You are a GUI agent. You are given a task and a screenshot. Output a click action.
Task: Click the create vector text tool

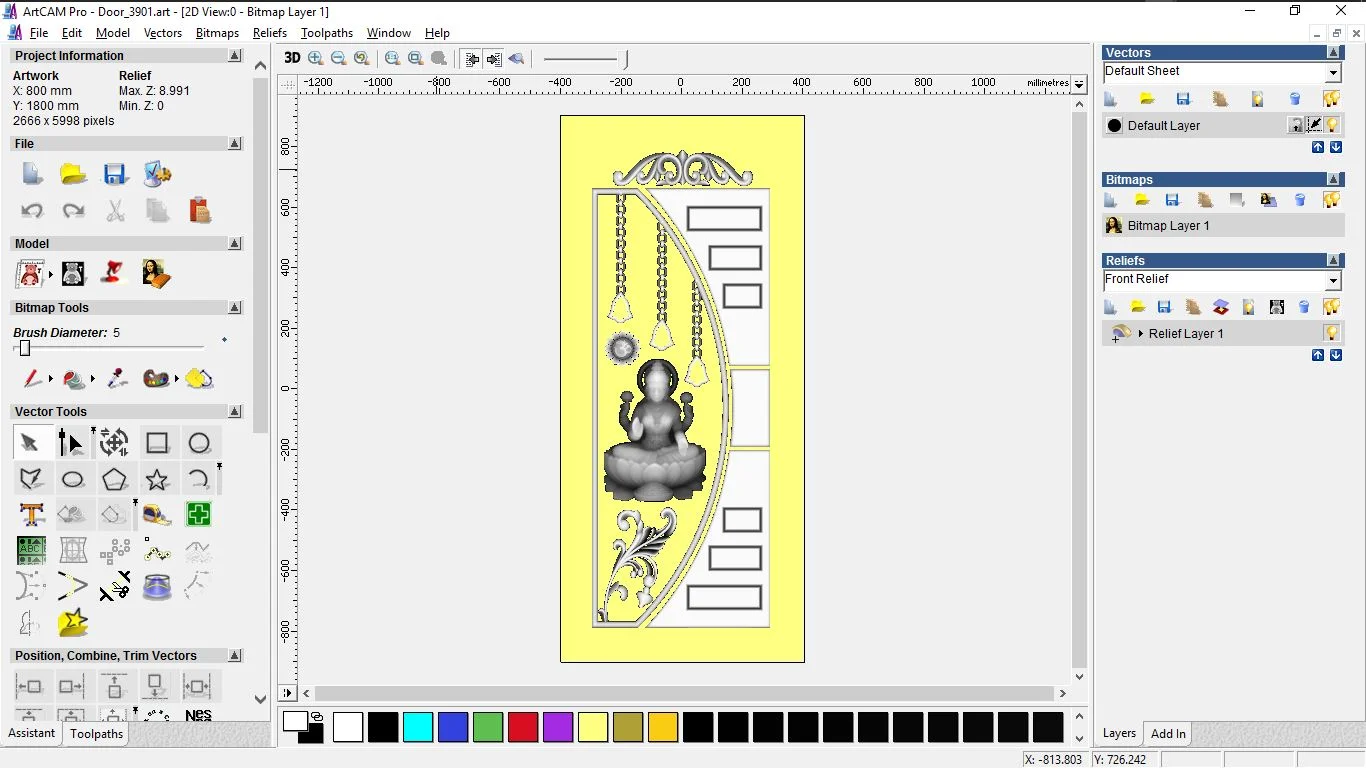click(x=31, y=515)
